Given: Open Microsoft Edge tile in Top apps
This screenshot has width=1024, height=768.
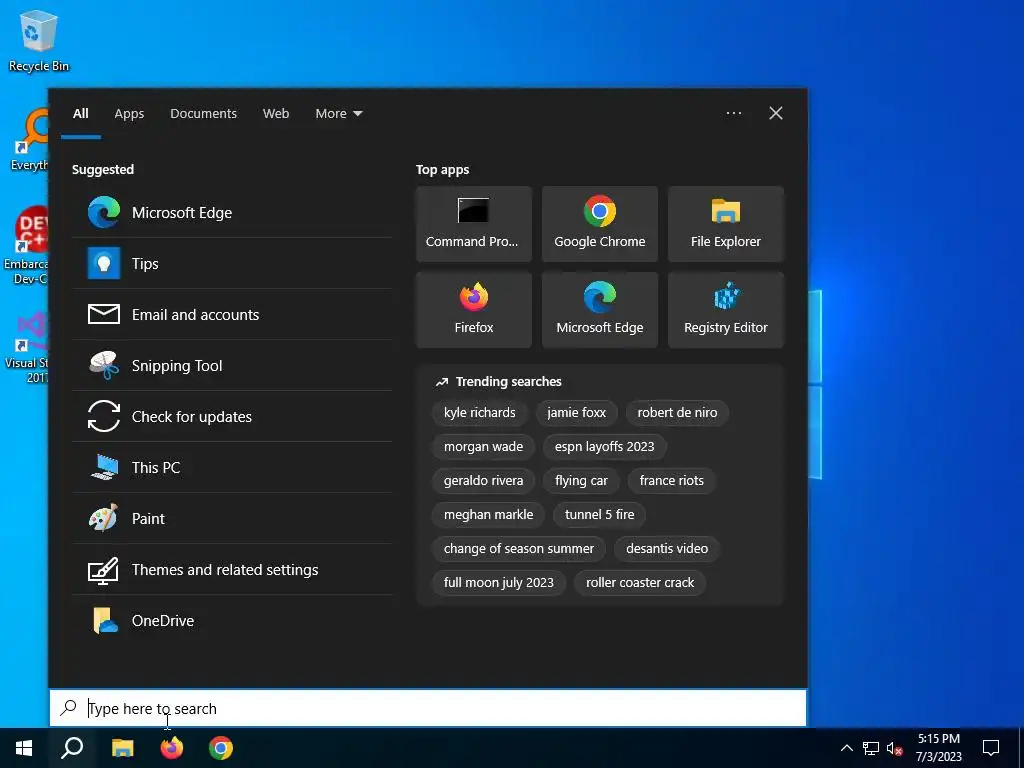Looking at the screenshot, I should point(600,310).
